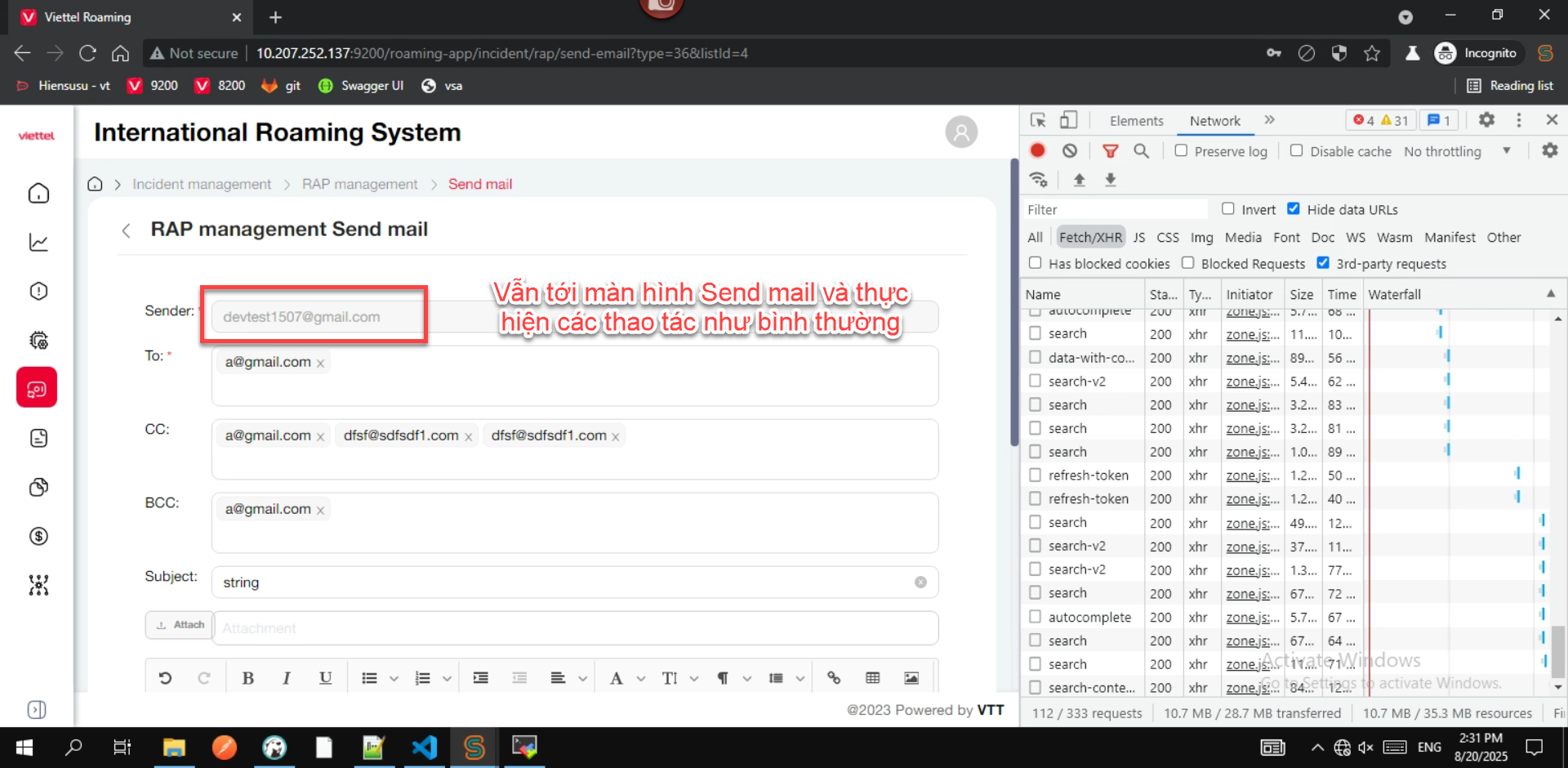Expand the font color dropdown arrow
Viewport: 1568px width, 768px height.
(x=641, y=679)
